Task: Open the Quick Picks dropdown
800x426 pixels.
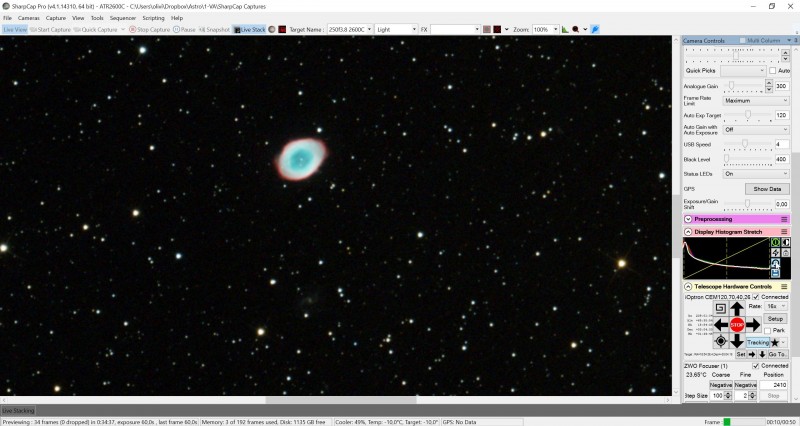Action: pyautogui.click(x=743, y=70)
